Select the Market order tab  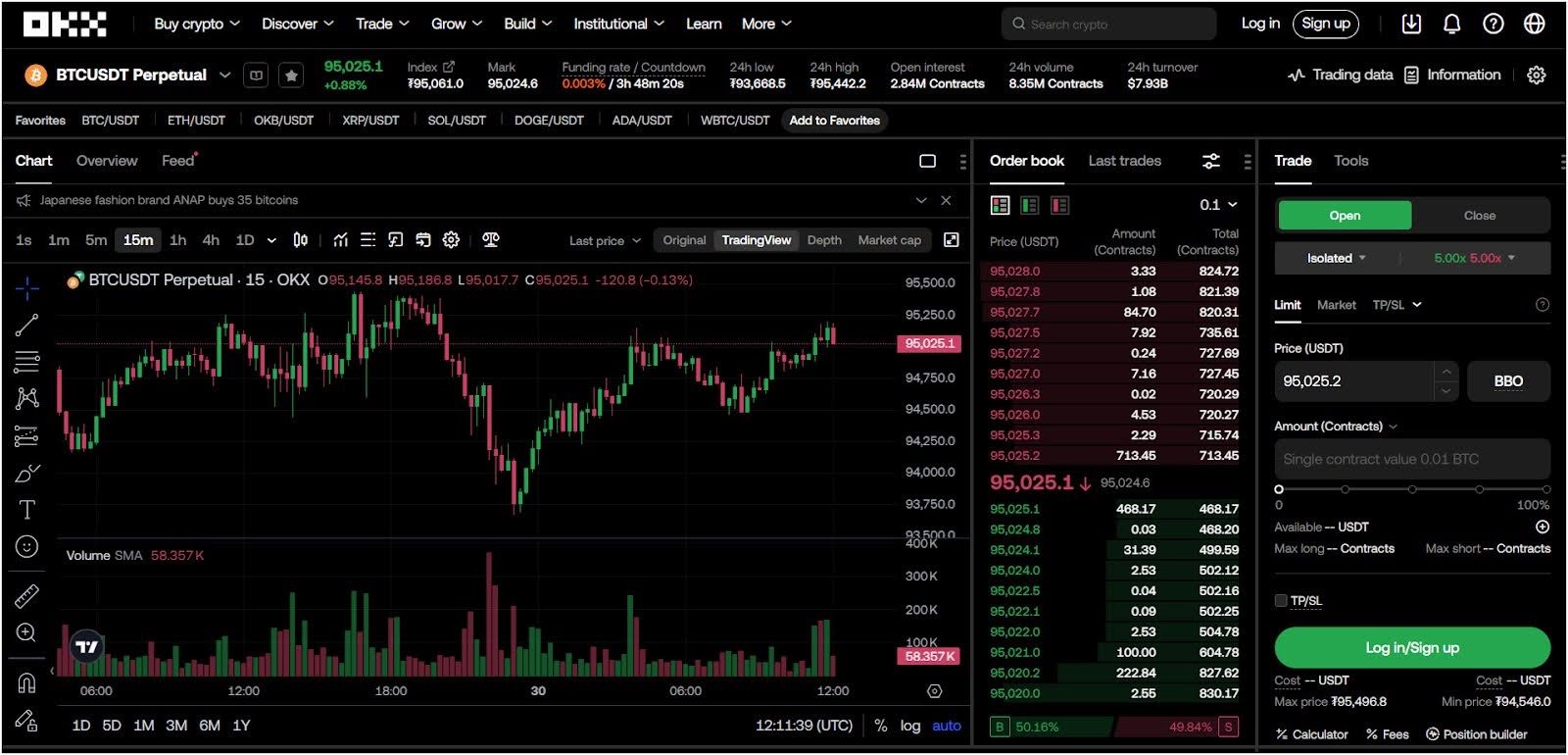[1337, 305]
